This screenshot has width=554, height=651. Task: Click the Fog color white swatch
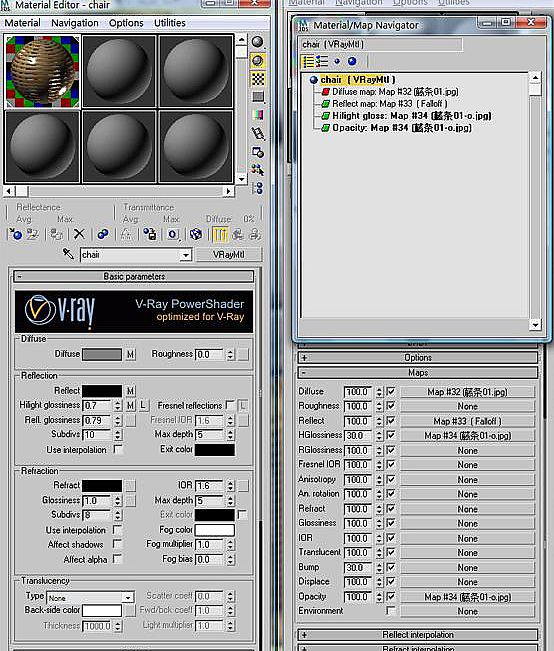click(x=215, y=530)
